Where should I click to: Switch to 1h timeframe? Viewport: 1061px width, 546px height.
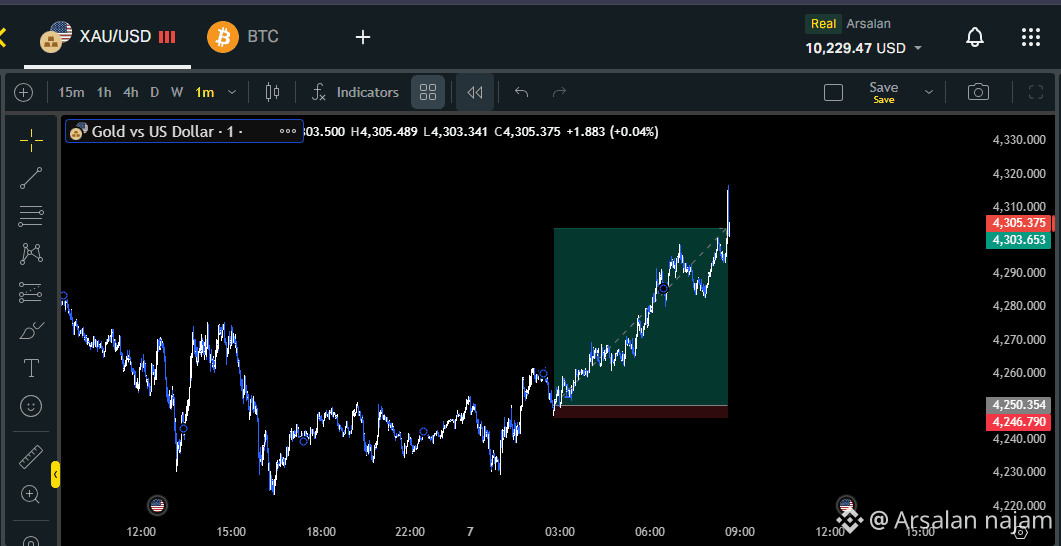tap(104, 93)
